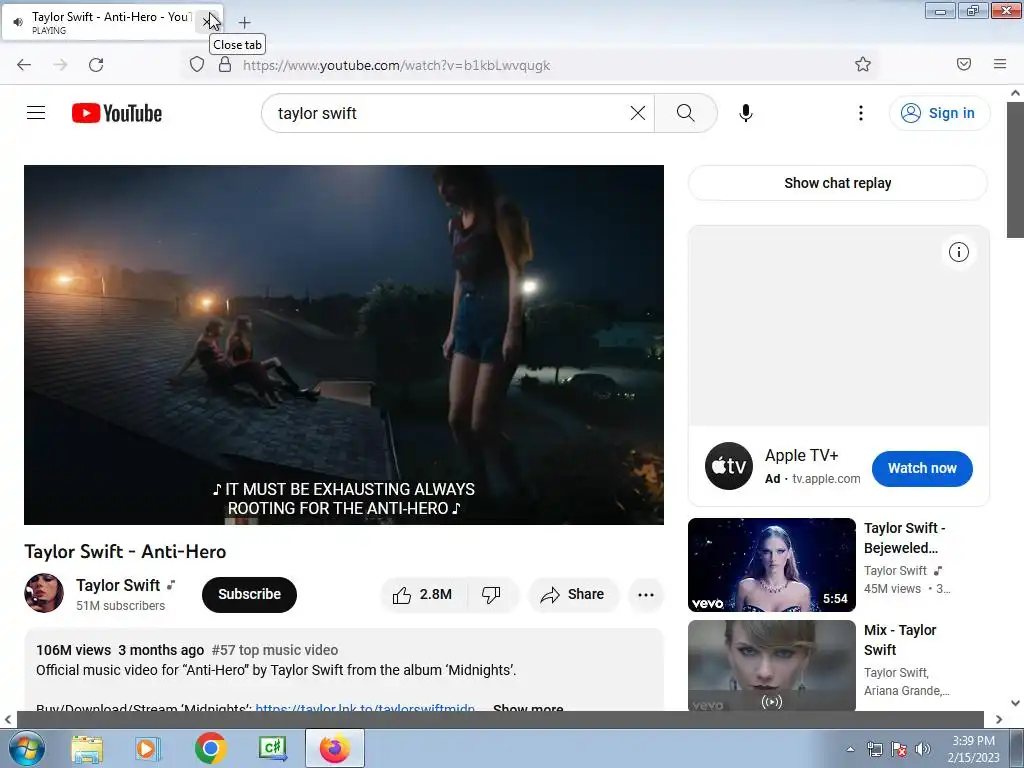Open the C# program taskbar icon
The image size is (1024, 768).
tap(272, 749)
